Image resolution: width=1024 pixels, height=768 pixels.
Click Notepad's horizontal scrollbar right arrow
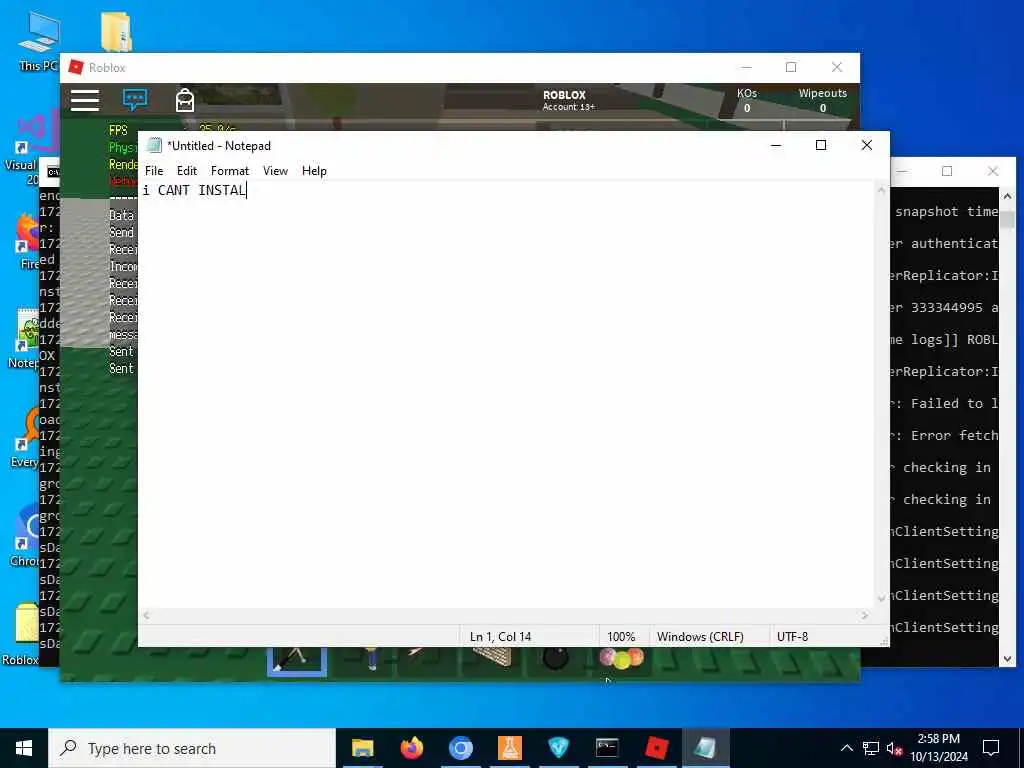pyautogui.click(x=865, y=615)
